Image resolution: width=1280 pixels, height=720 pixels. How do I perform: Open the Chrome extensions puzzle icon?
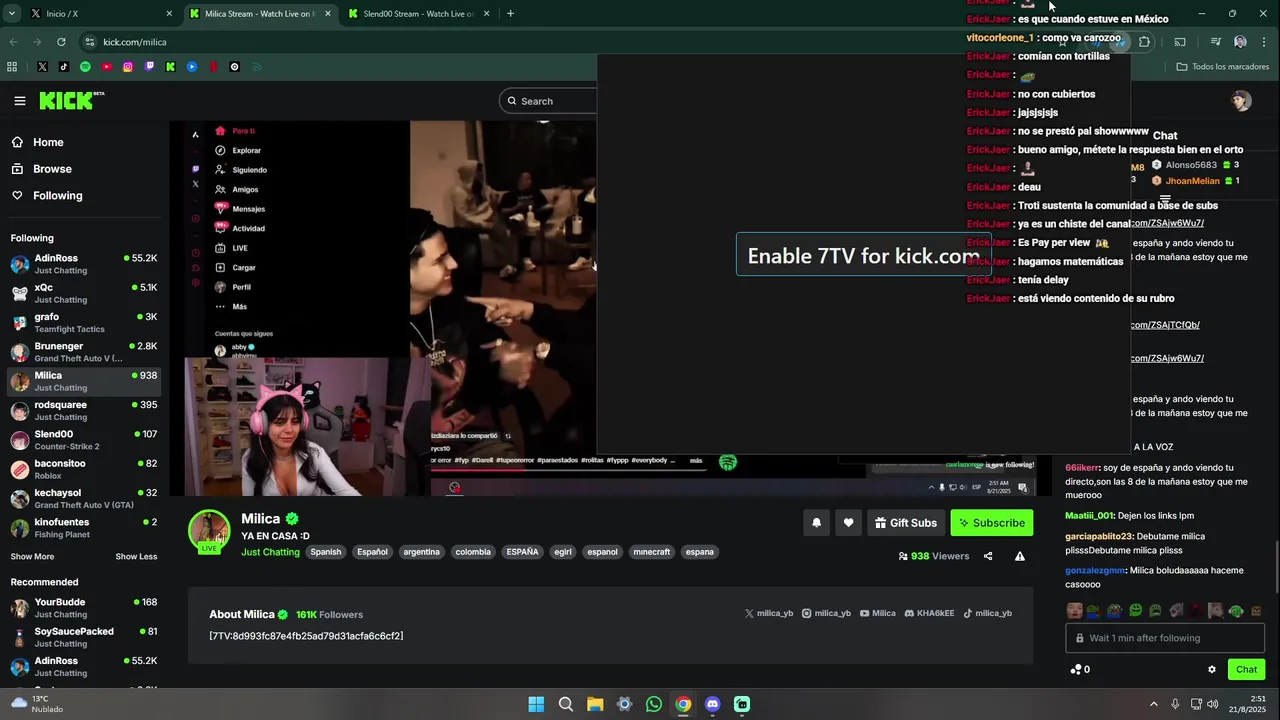[x=1144, y=42]
